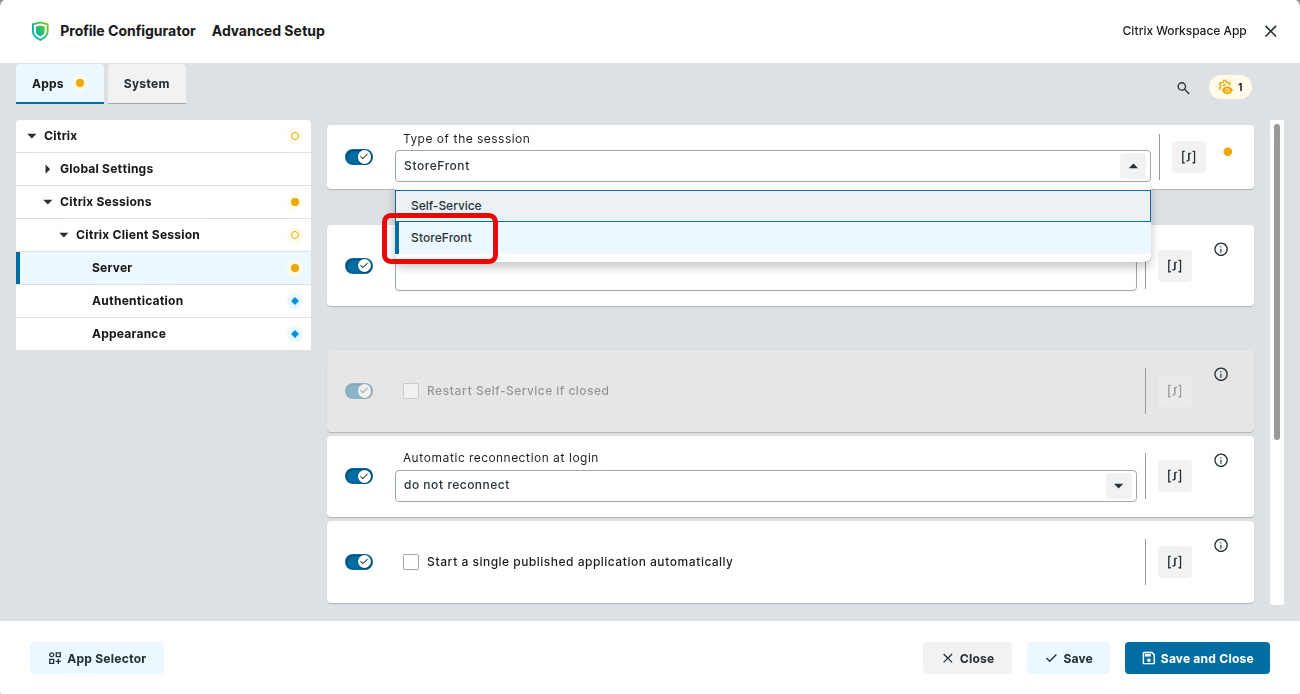Click the text field in the second settings row
The image size is (1300, 694).
[x=766, y=273]
